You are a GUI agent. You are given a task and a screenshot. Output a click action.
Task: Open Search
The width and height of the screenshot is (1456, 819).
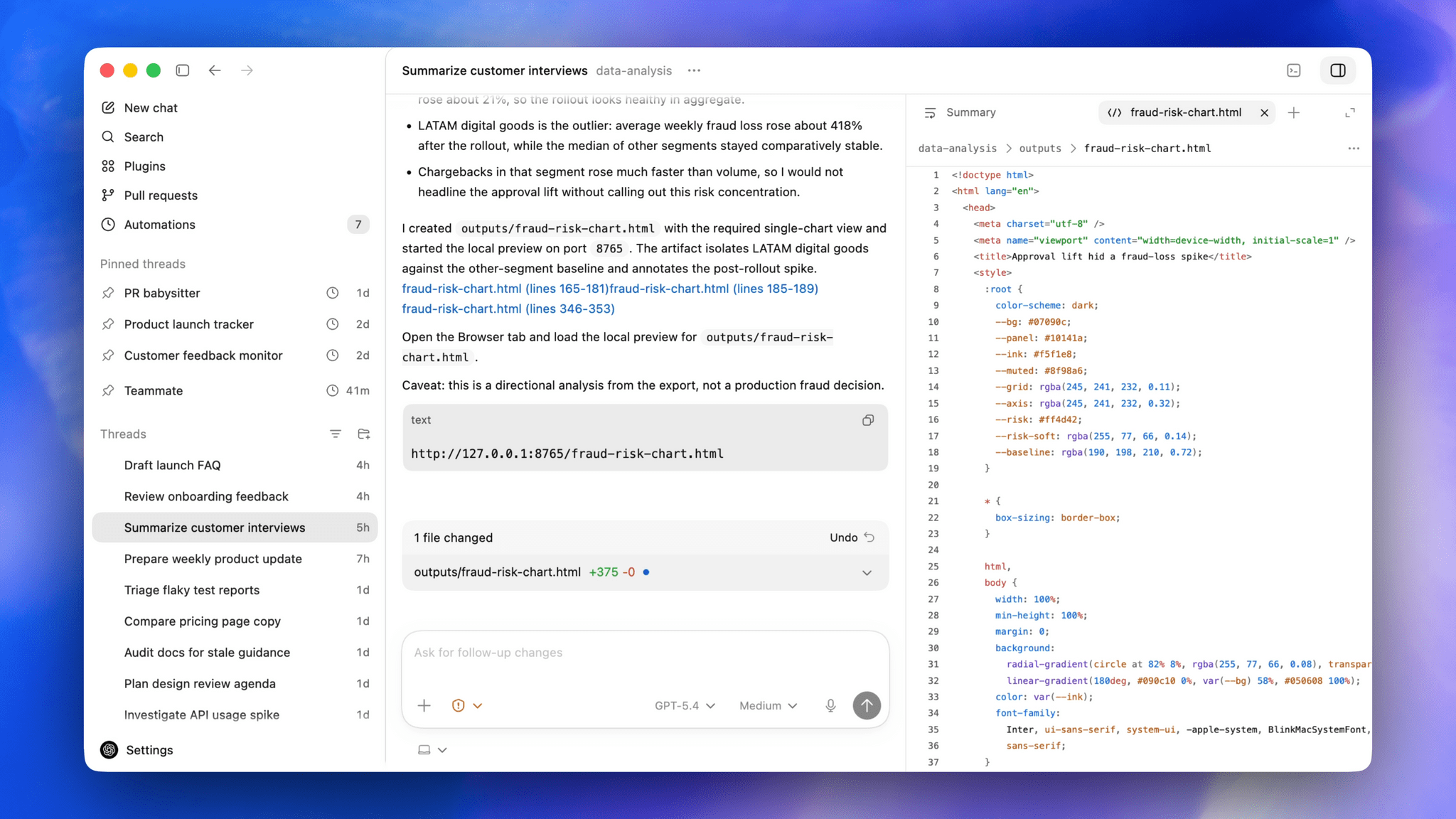pos(144,136)
